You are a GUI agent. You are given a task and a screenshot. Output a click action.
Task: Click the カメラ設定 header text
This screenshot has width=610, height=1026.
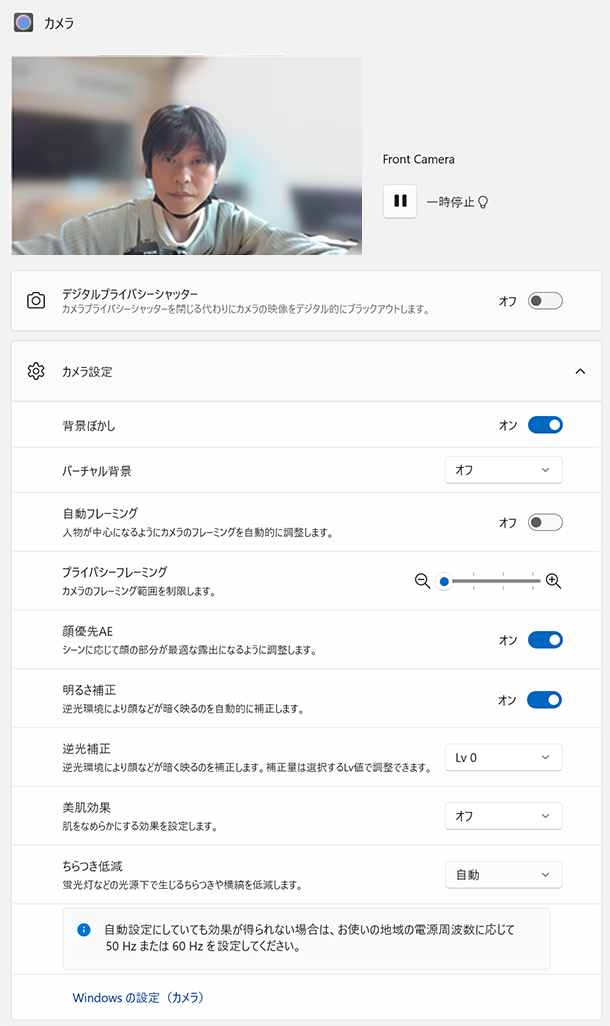pos(87,372)
